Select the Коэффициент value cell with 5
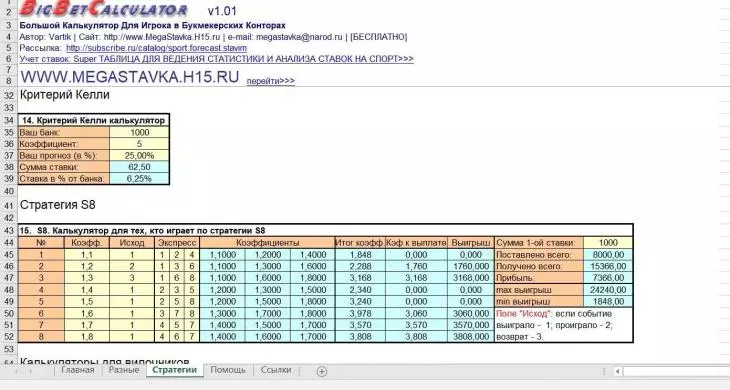 [139, 144]
